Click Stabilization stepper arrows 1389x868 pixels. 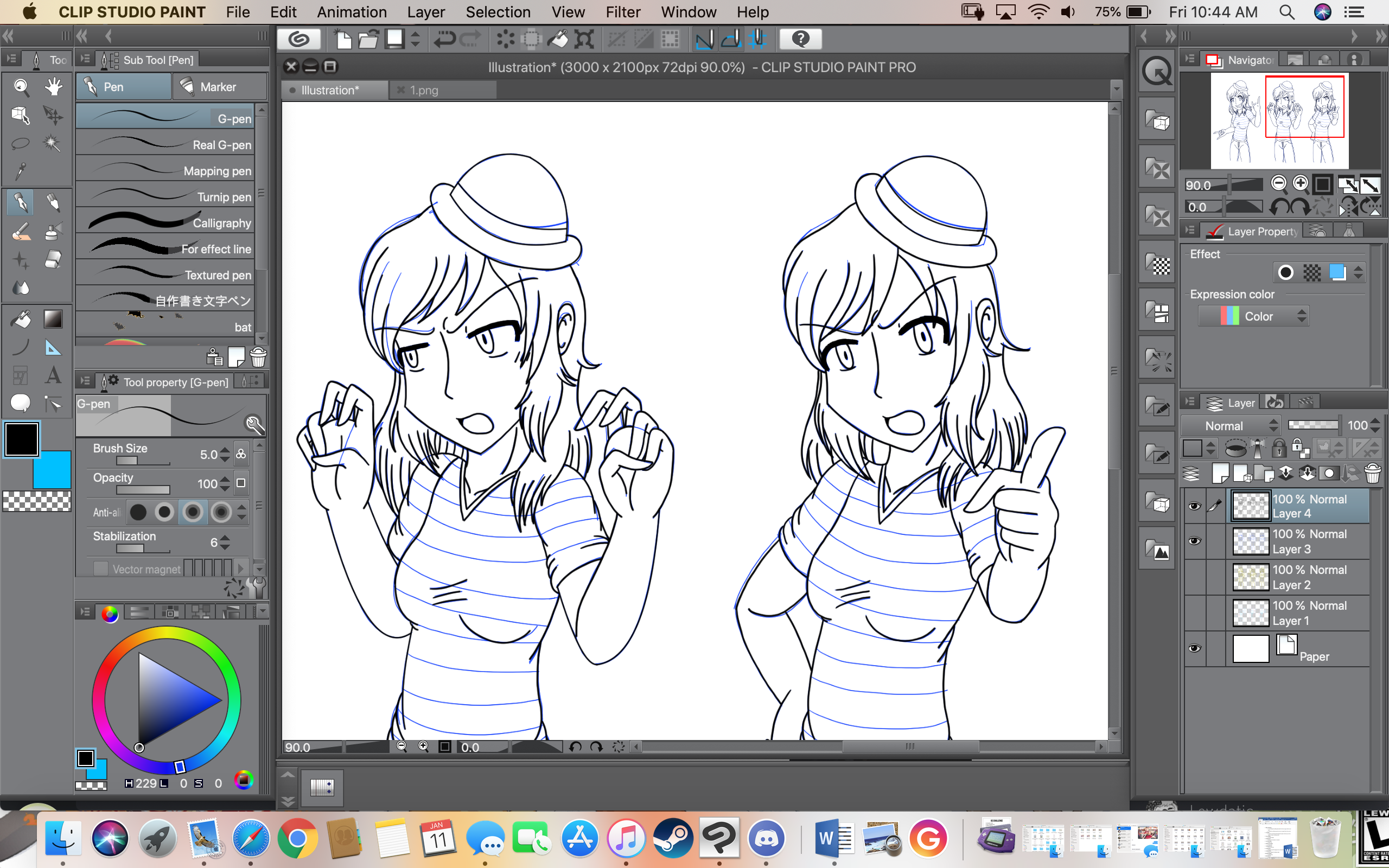225,542
